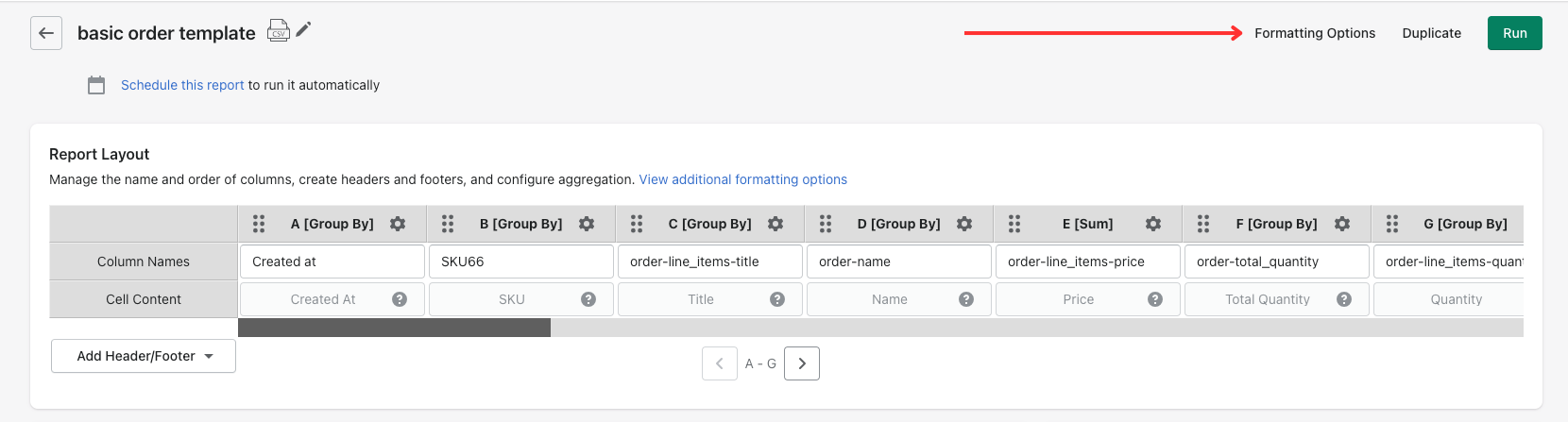Click the 'Column Names' row label
Image resolution: width=1568 pixels, height=422 pixels.
pyautogui.click(x=144, y=262)
